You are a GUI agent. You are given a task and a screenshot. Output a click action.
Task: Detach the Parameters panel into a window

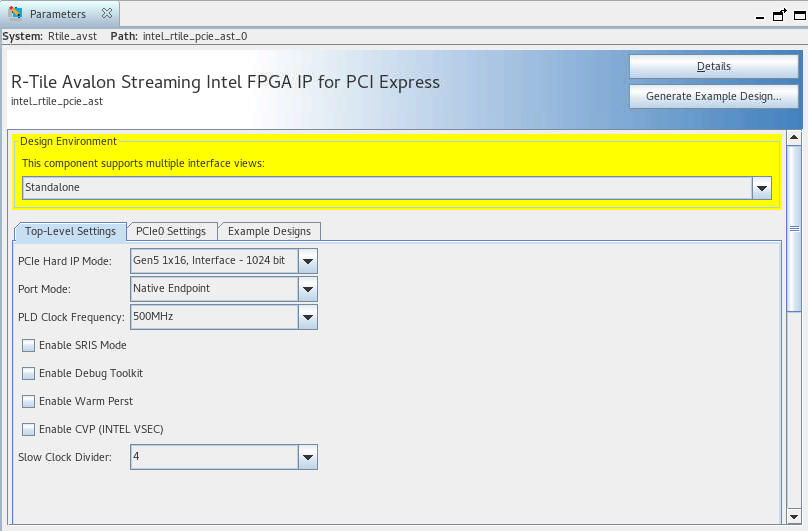click(779, 15)
